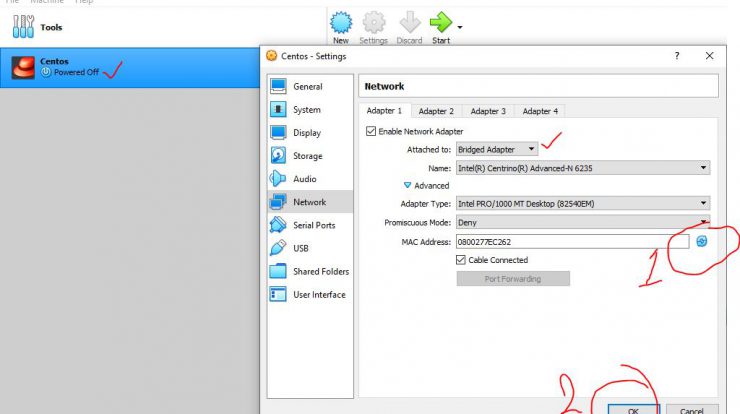Click the Network section heading text
This screenshot has height=414, width=740.
[384, 86]
